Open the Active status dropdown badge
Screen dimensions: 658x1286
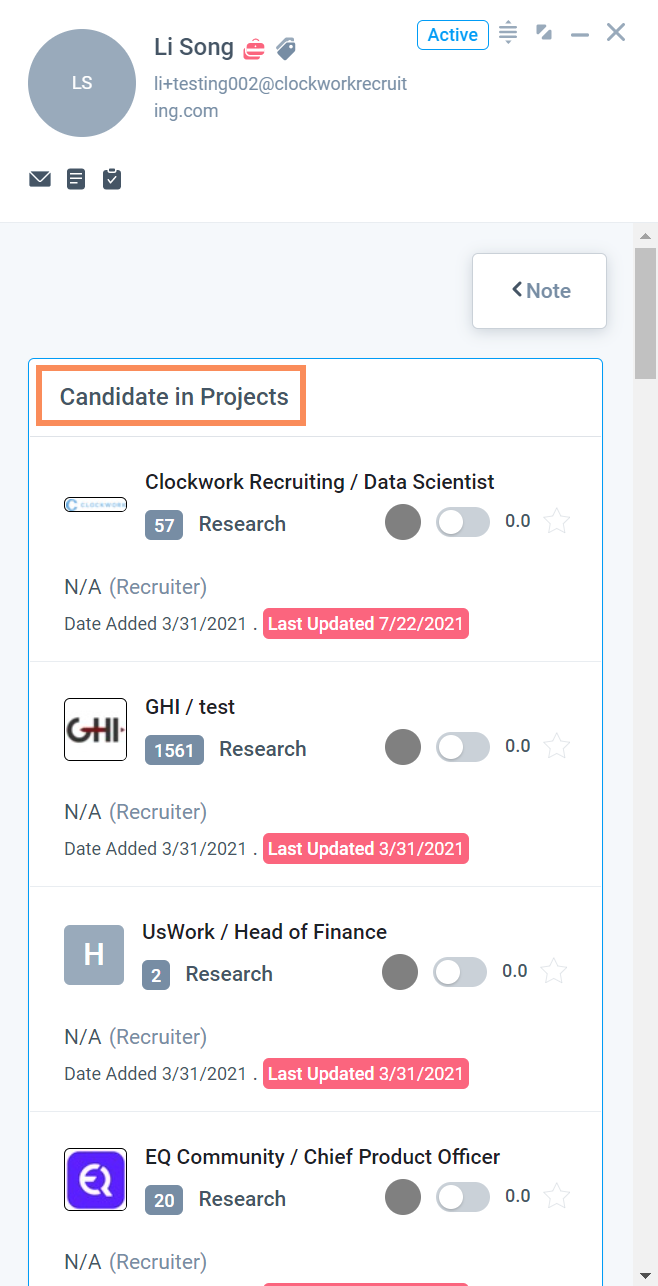point(453,35)
